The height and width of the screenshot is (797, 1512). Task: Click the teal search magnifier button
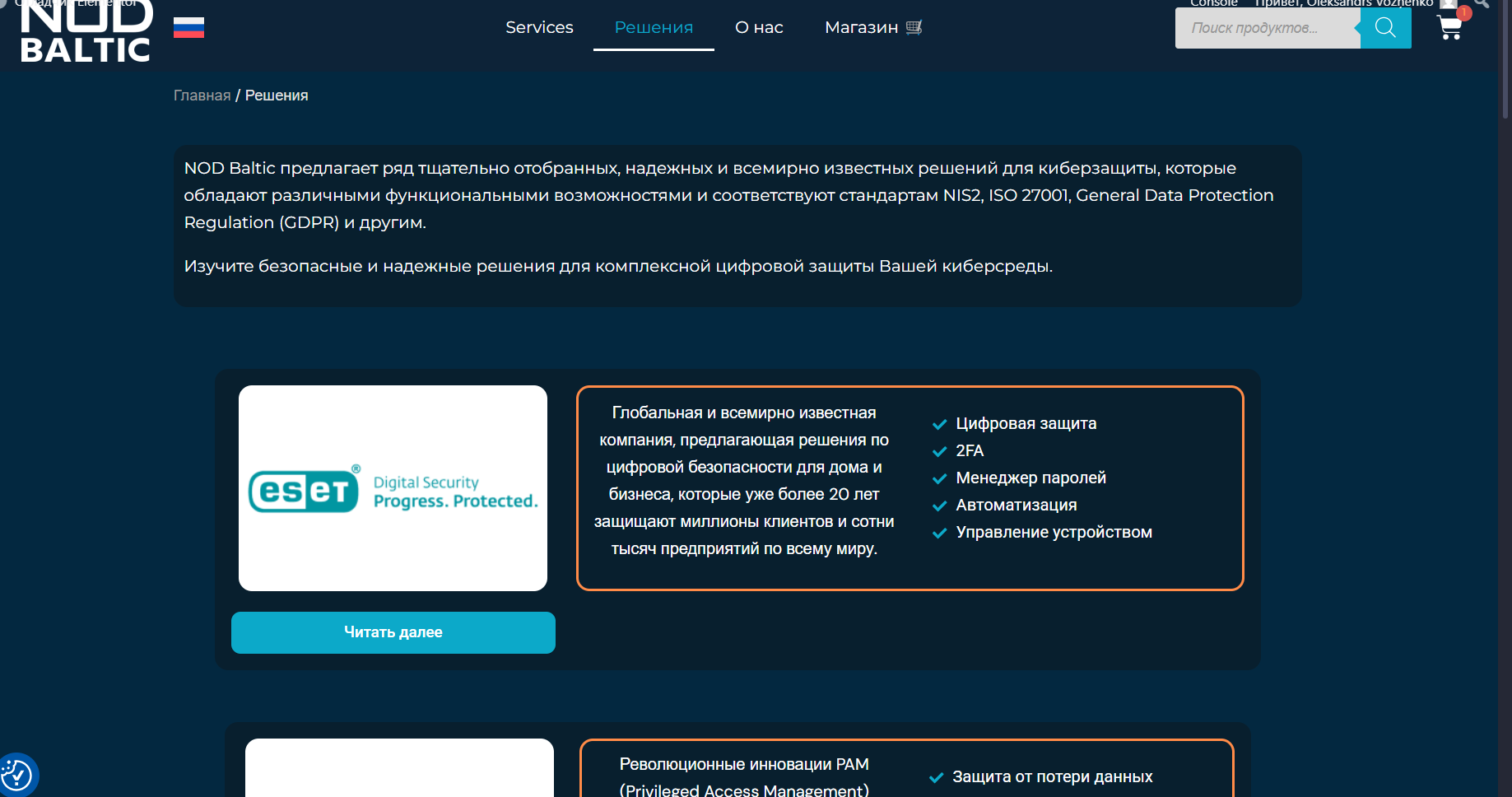pos(1385,27)
